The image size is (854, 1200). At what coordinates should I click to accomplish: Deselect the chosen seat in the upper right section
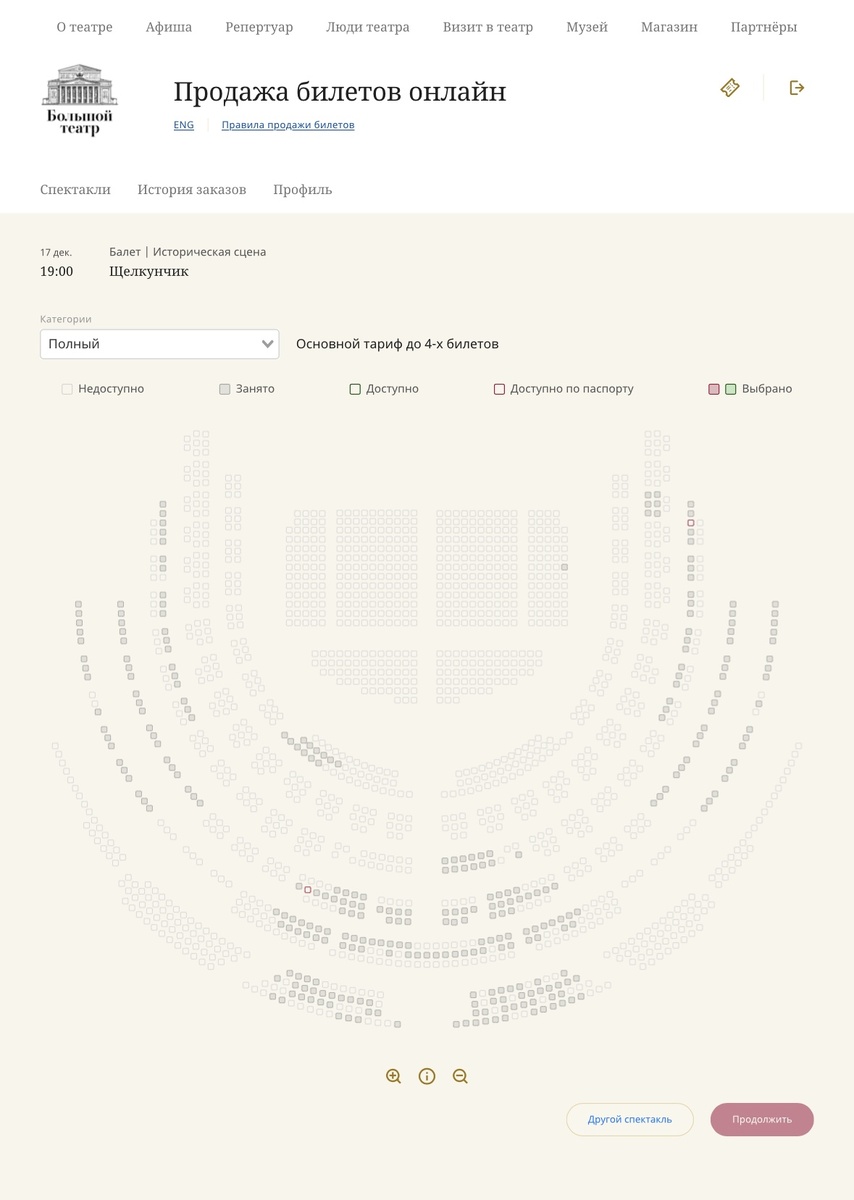[x=689, y=521]
